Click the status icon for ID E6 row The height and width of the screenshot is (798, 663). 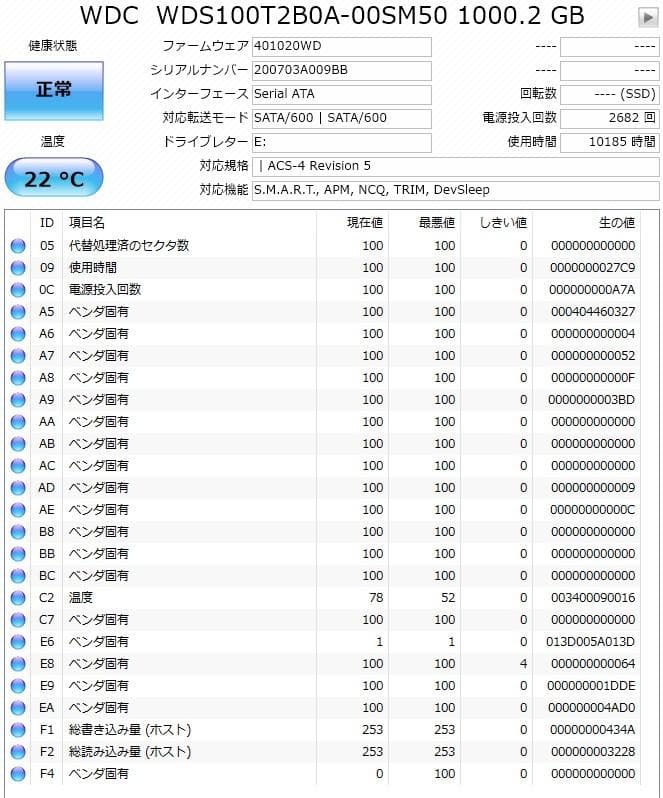click(x=18, y=642)
